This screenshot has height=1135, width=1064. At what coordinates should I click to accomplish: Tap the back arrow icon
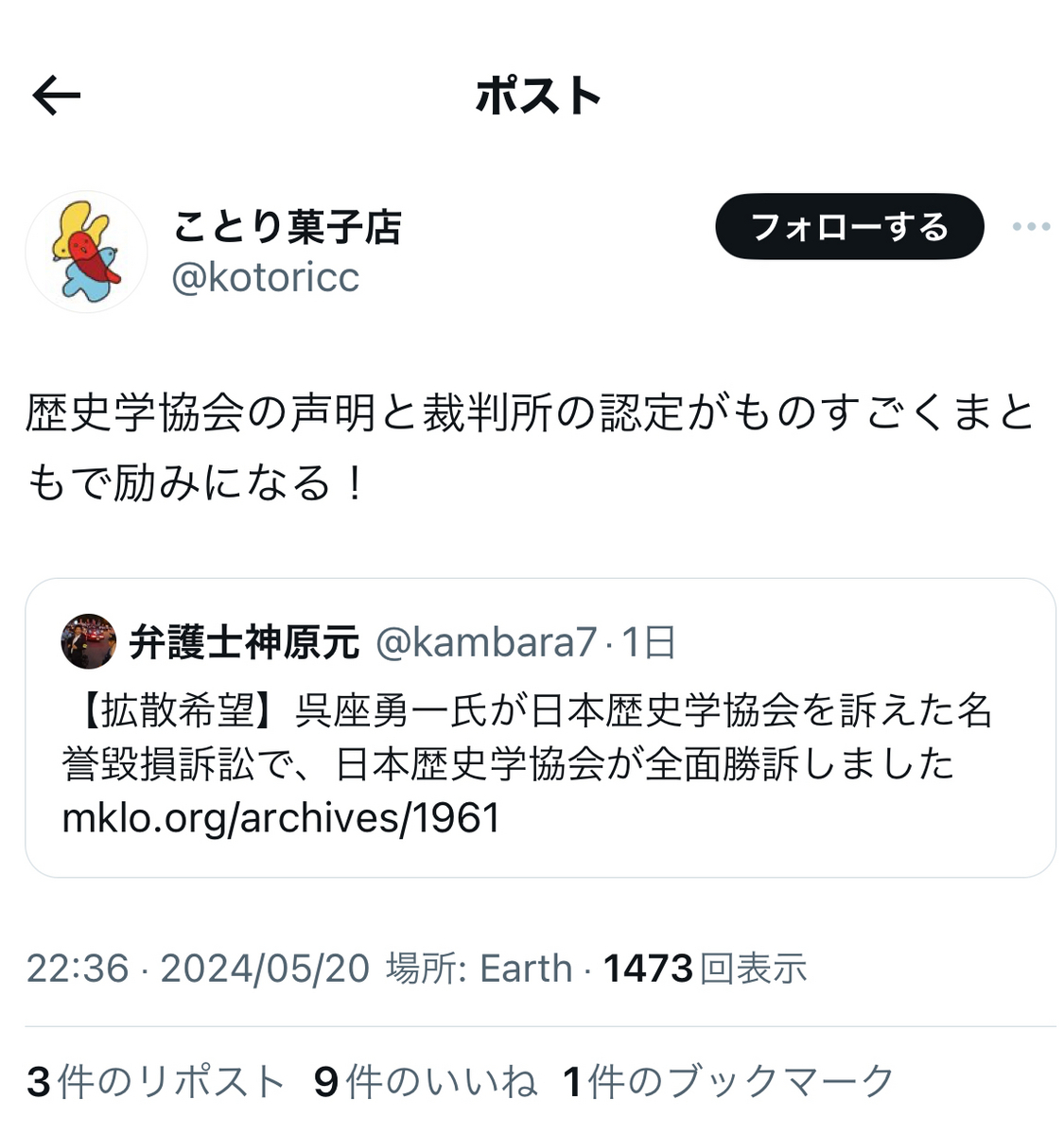pos(56,96)
